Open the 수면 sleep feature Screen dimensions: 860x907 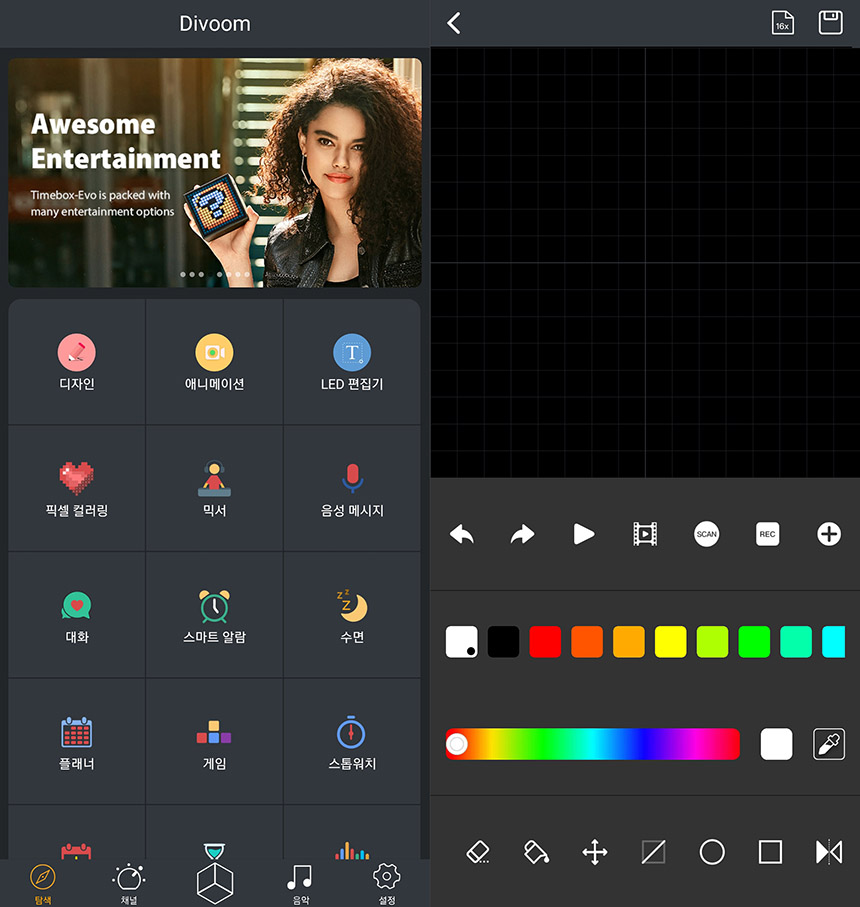tap(352, 615)
